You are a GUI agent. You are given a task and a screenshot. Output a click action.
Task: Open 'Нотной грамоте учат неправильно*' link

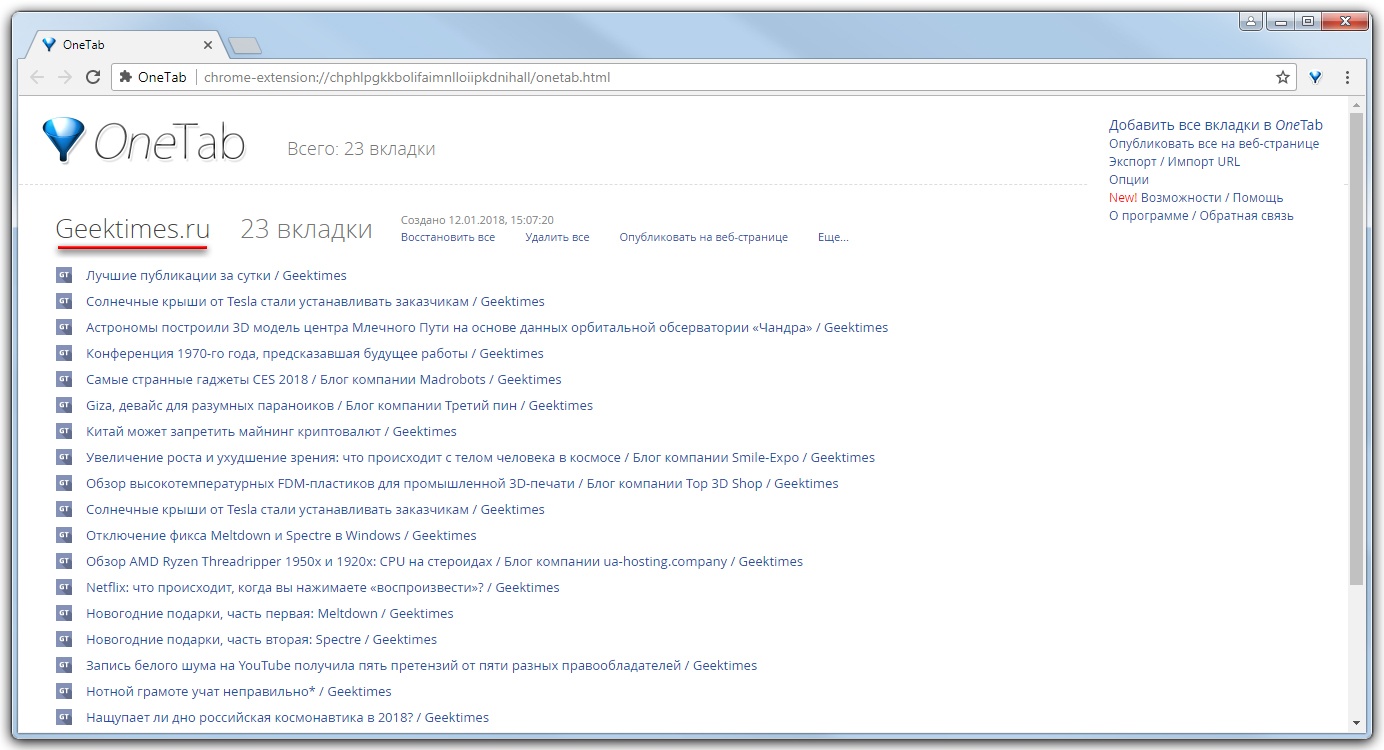click(239, 691)
